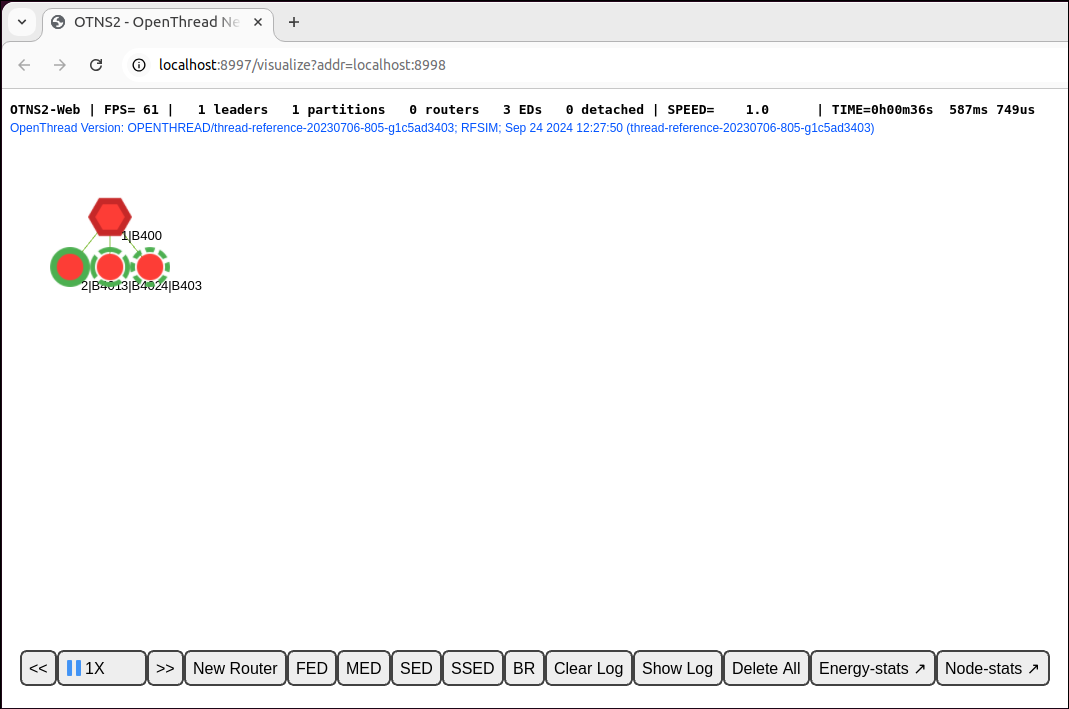Open the Node-stats page
This screenshot has height=709, width=1069.
tap(992, 667)
